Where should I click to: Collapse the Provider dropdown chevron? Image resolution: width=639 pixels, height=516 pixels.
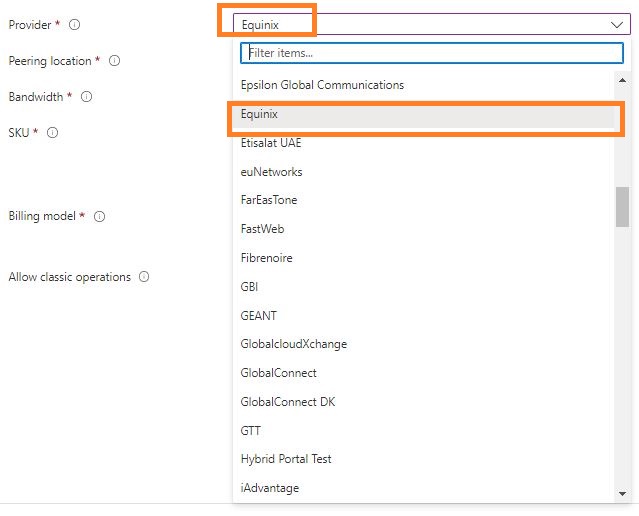click(x=616, y=24)
